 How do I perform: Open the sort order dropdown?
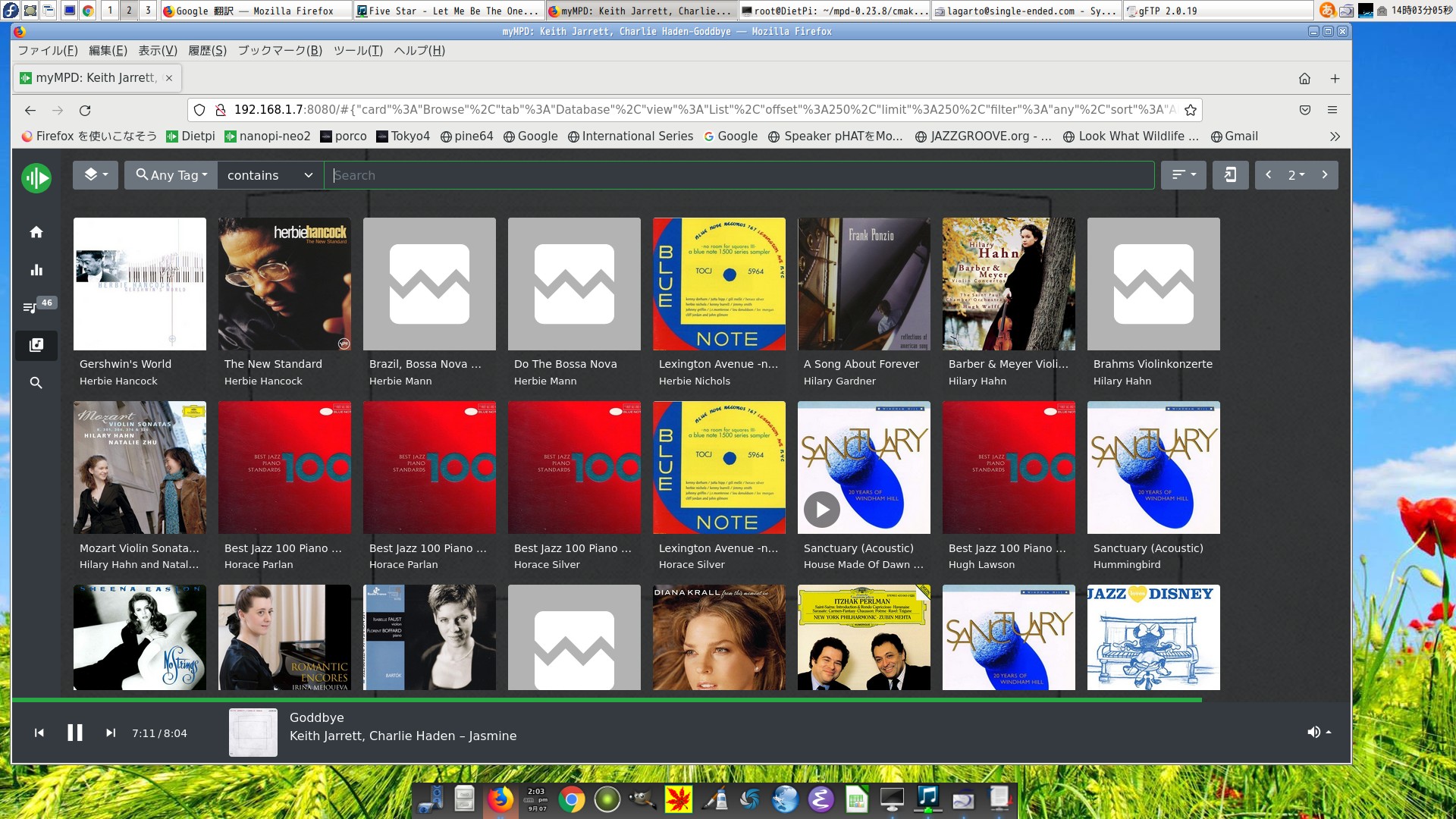click(1183, 175)
